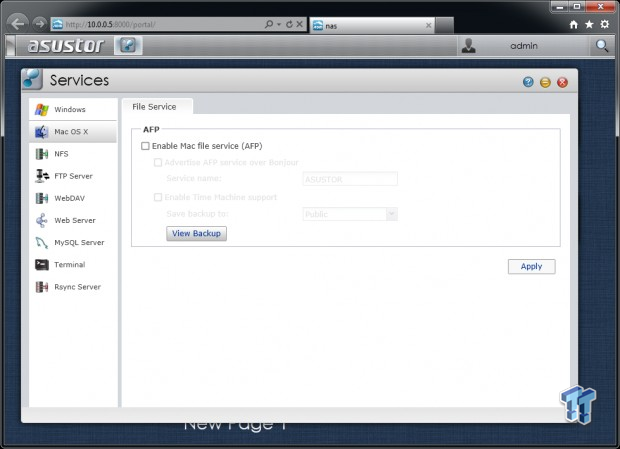This screenshot has height=449, width=620.
Task: Open help with the blue question icon
Action: 528,82
